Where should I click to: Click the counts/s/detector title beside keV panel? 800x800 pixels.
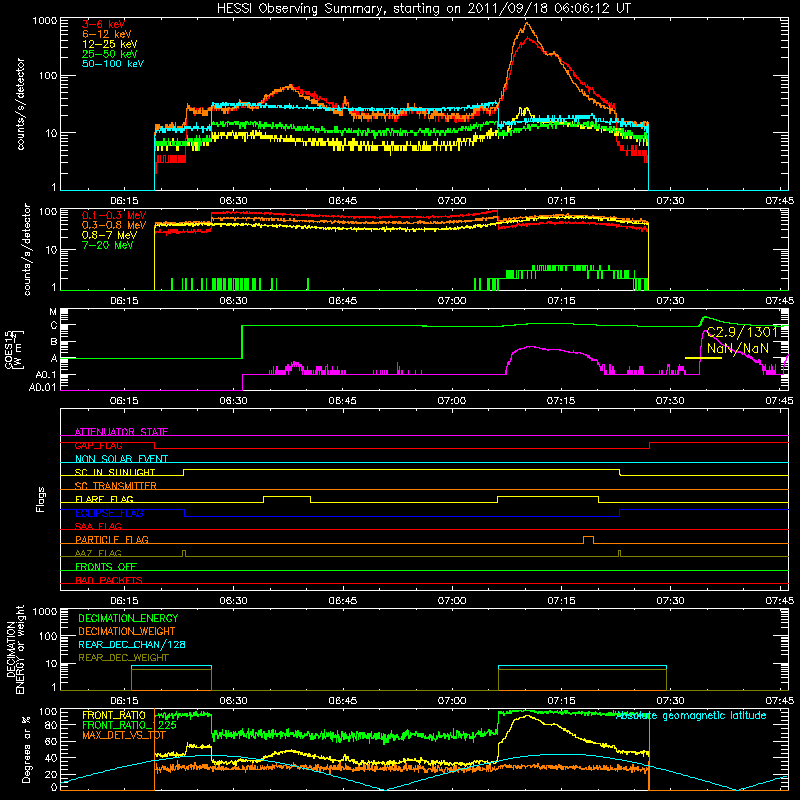coord(21,104)
